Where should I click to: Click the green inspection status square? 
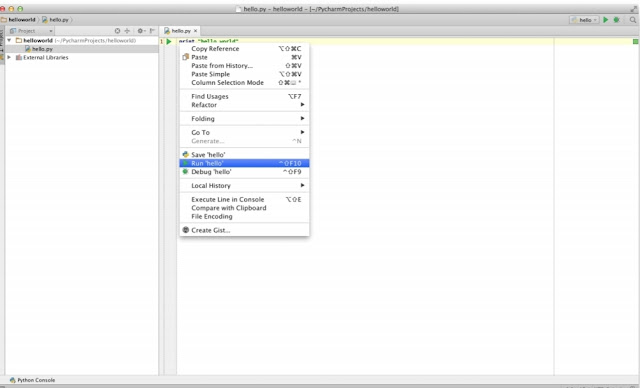tap(636, 41)
